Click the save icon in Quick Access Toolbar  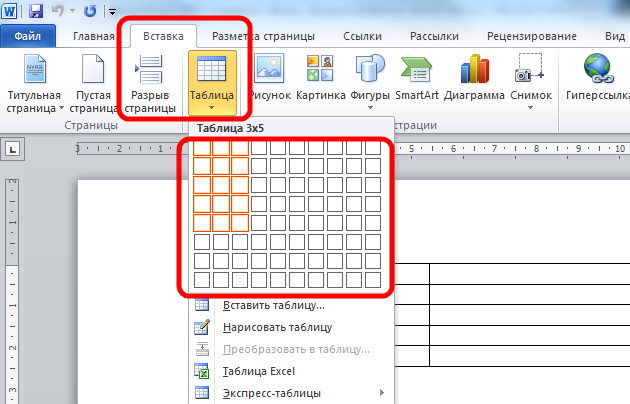pyautogui.click(x=36, y=12)
